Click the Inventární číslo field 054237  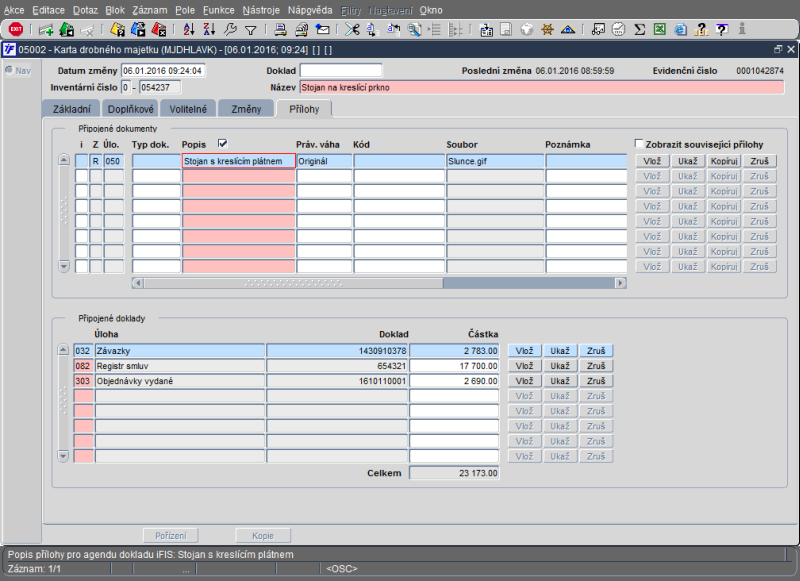click(160, 87)
